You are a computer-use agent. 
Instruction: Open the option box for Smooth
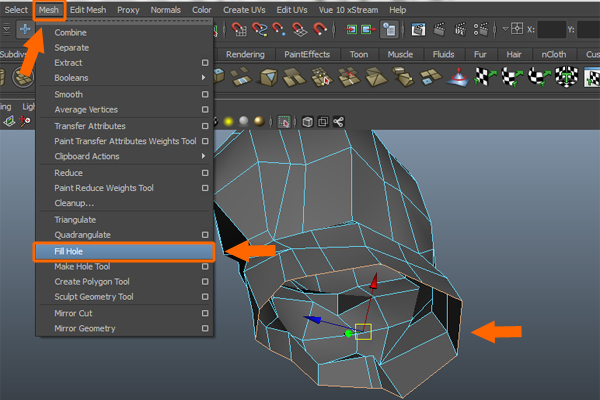tap(205, 94)
